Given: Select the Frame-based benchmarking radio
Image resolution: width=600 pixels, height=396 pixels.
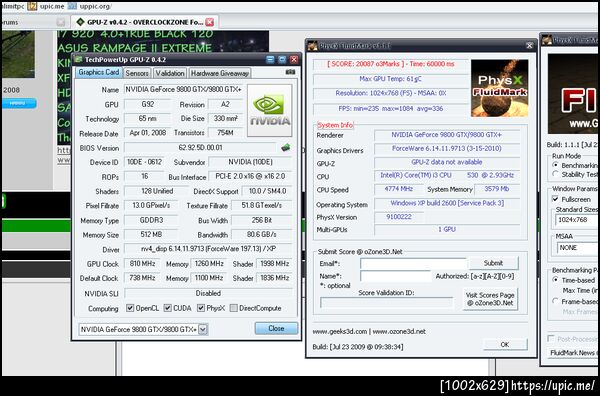Looking at the screenshot, I should point(556,301).
